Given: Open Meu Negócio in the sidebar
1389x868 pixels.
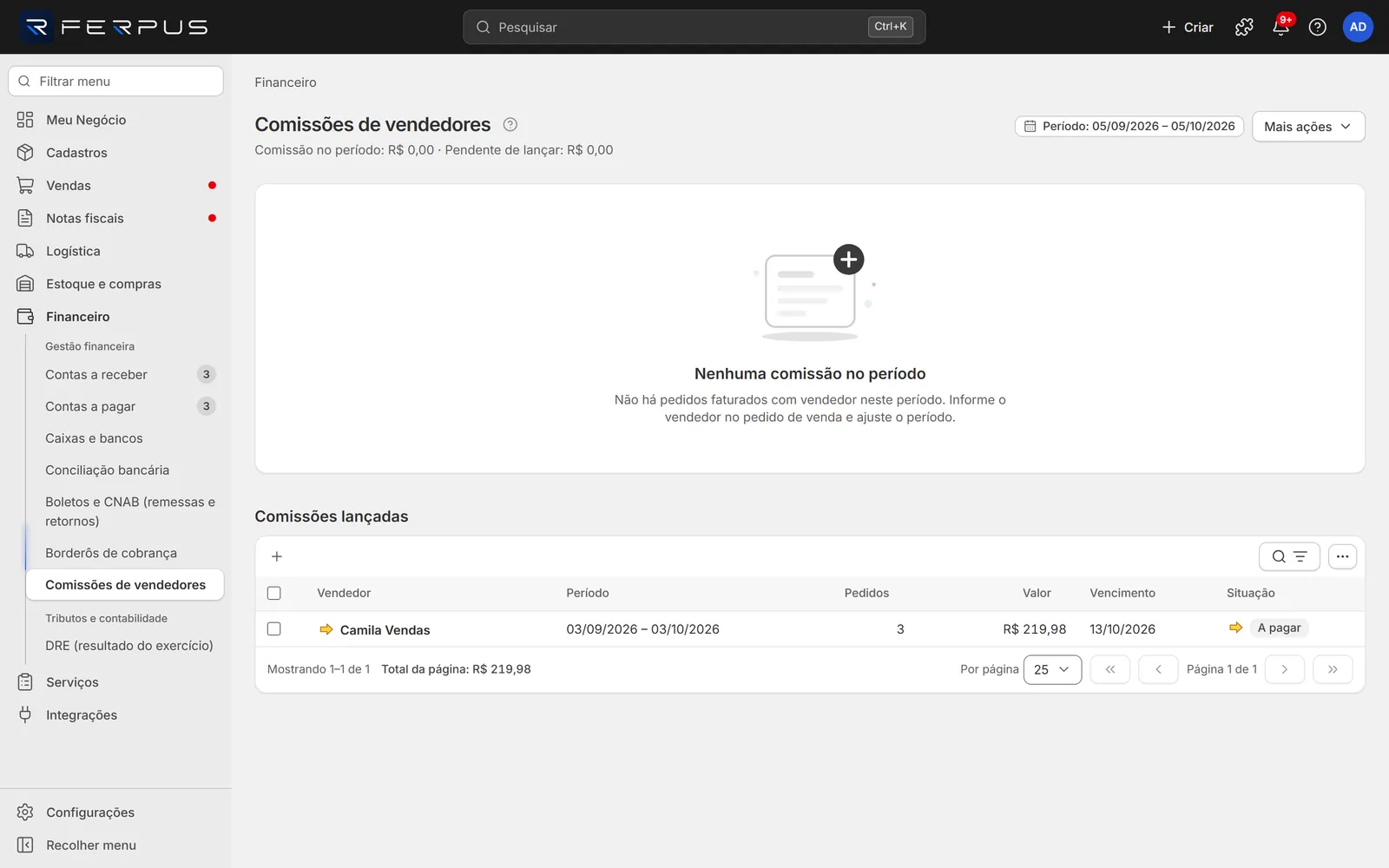Looking at the screenshot, I should click(116, 120).
